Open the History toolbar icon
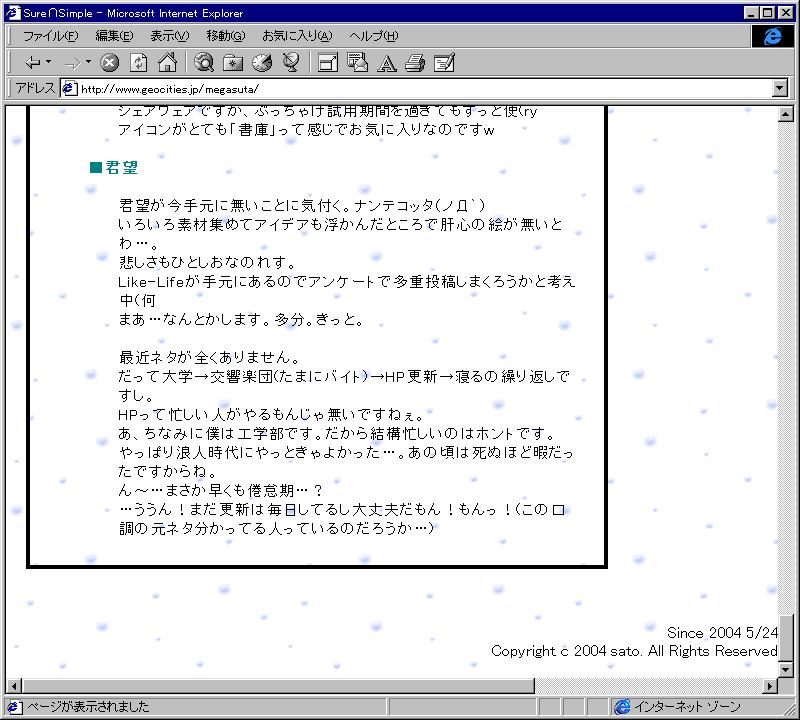800x720 pixels. (x=262, y=63)
